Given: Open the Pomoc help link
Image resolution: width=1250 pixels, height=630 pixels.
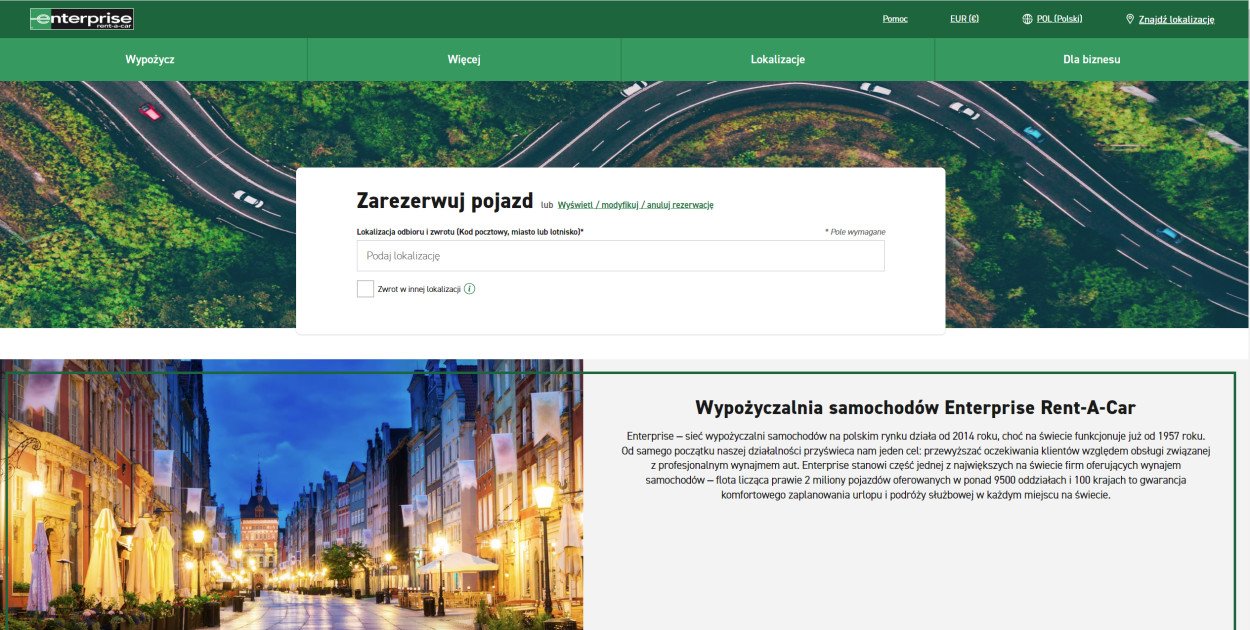Looking at the screenshot, I should pos(895,19).
